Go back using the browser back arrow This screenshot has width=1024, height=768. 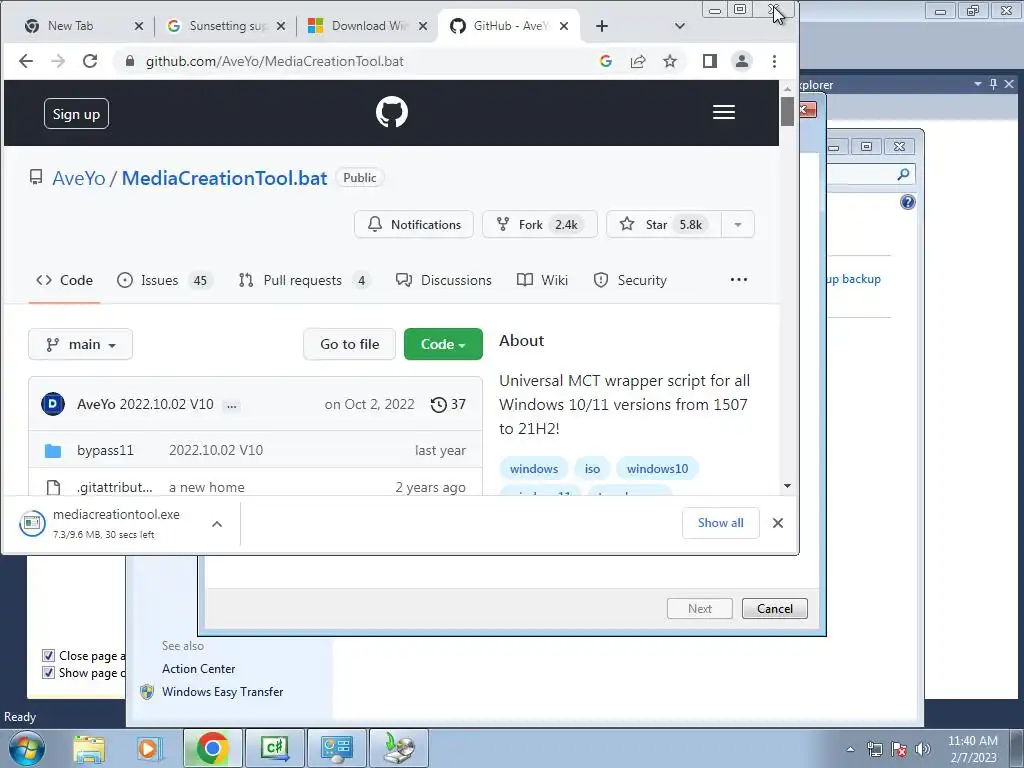[x=25, y=61]
